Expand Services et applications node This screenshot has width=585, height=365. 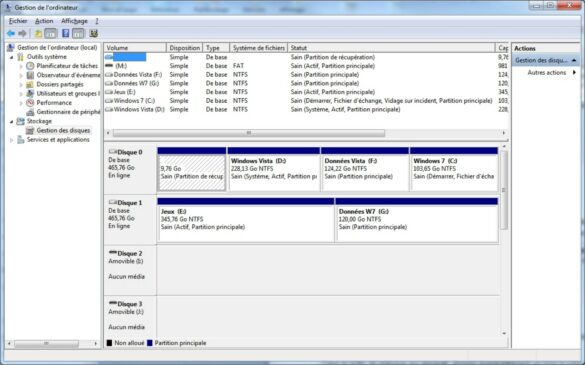point(12,140)
